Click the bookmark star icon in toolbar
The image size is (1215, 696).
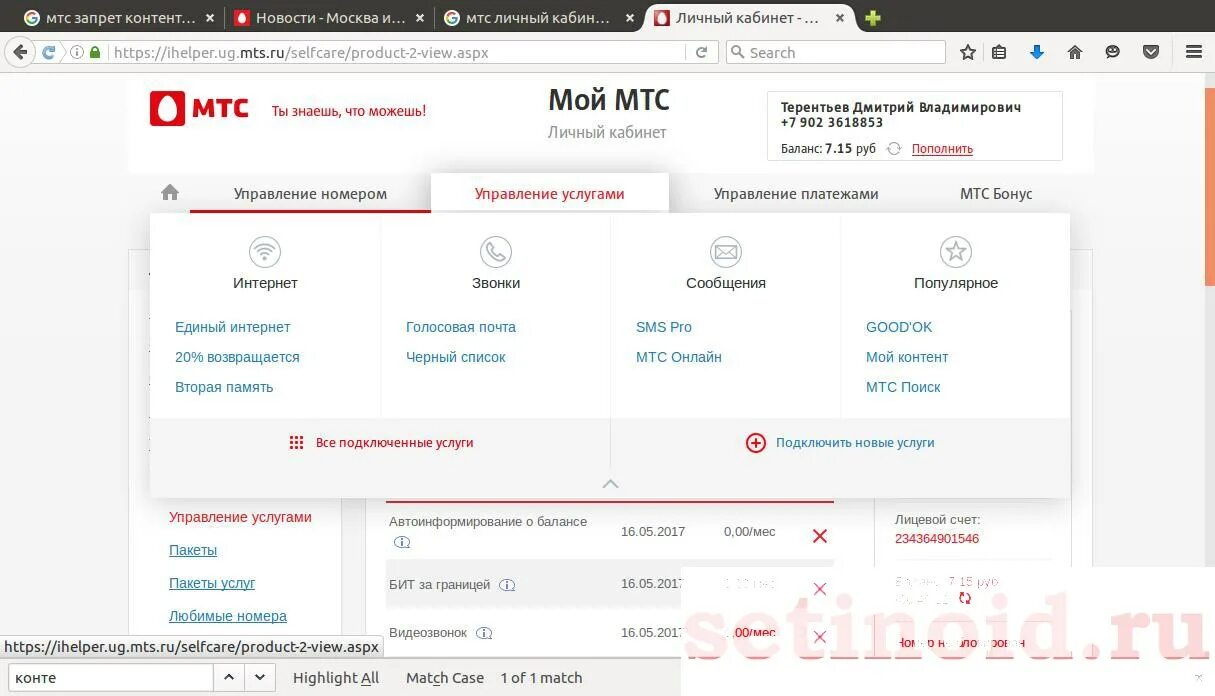968,53
